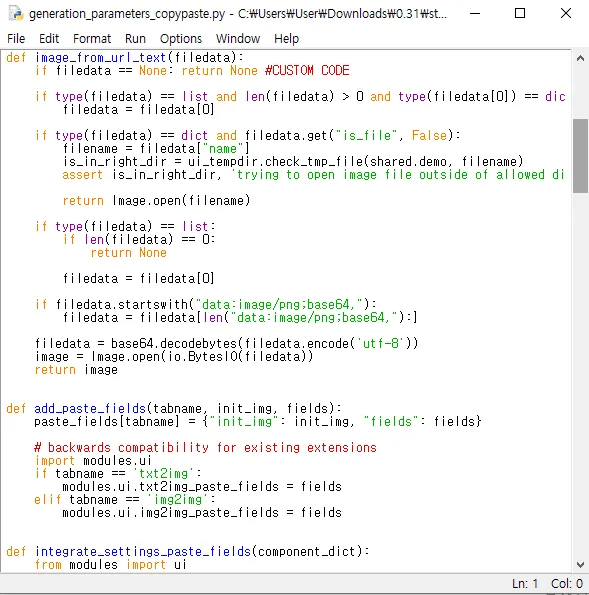Image resolution: width=589 pixels, height=595 pixels.
Task: Click the integrate_settings_paste_fields function name
Action: pos(143,551)
